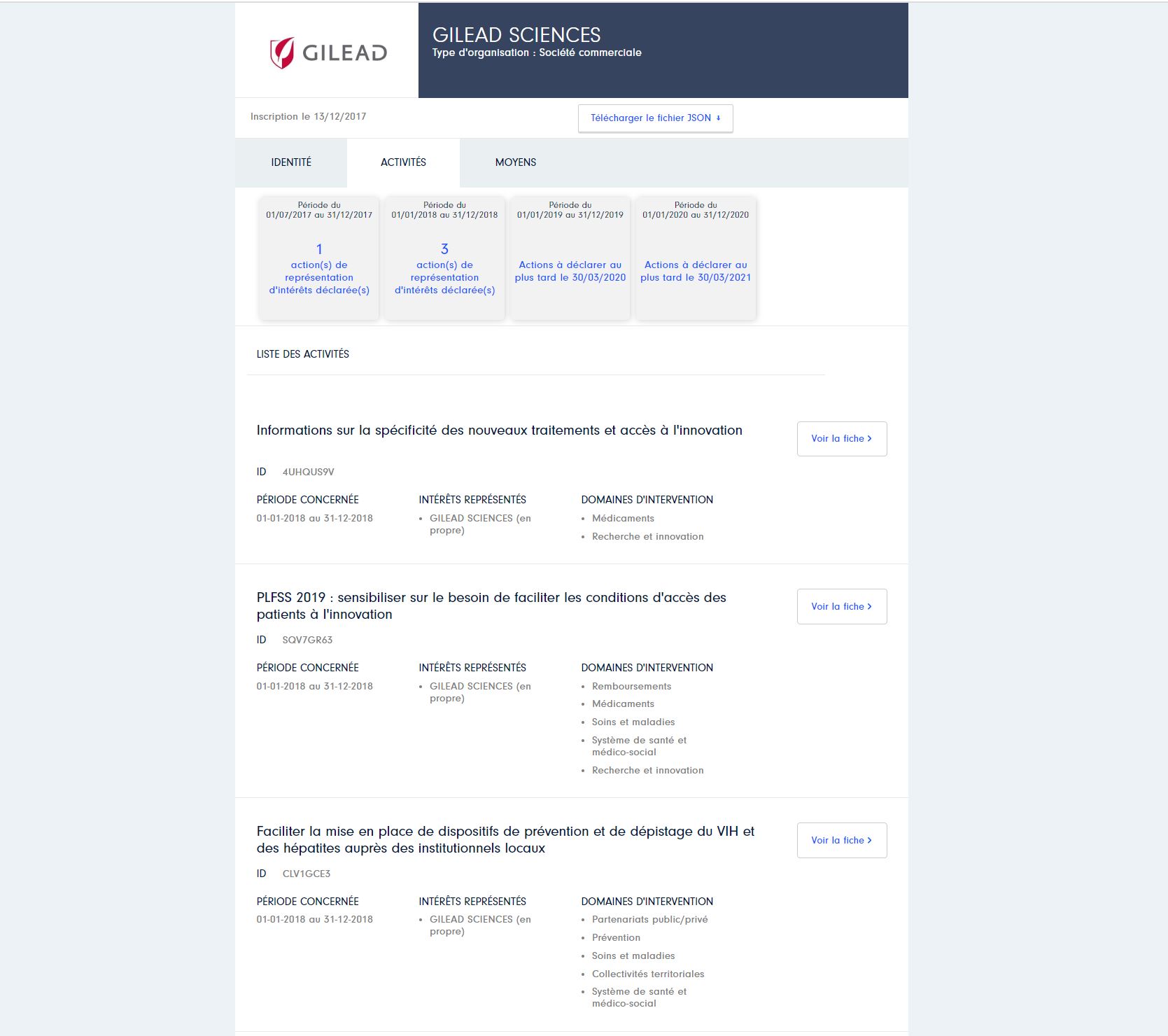Click the 'Prévention' domain item
This screenshot has height=1036, width=1168.
tap(616, 938)
